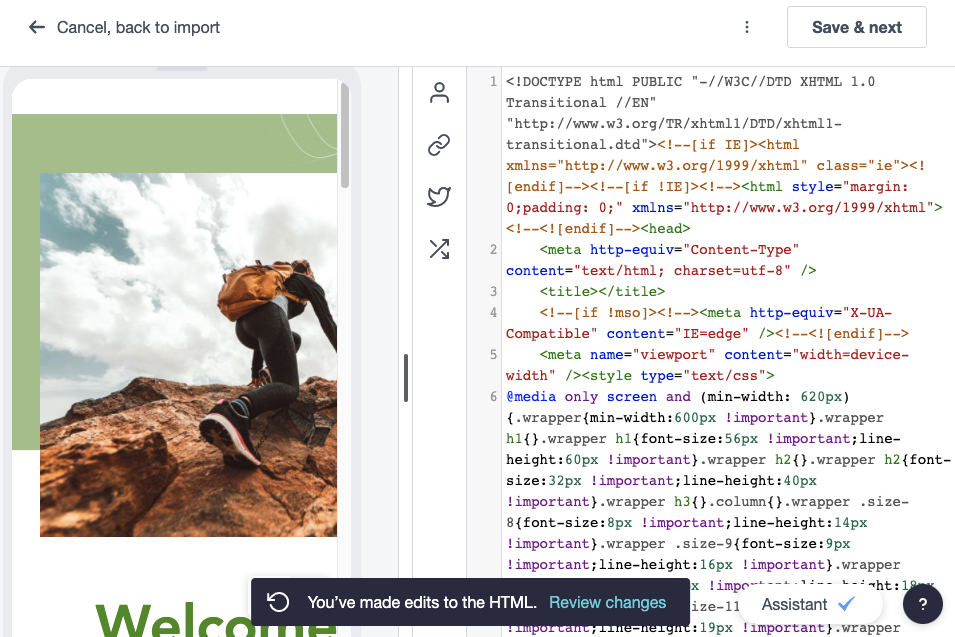Screen dimensions: 955x637
Task: Click the hiking photo in the email preview
Action: point(188,355)
